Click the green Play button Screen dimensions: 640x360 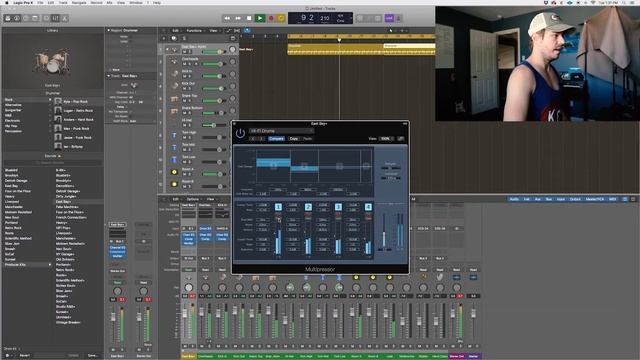[x=260, y=18]
